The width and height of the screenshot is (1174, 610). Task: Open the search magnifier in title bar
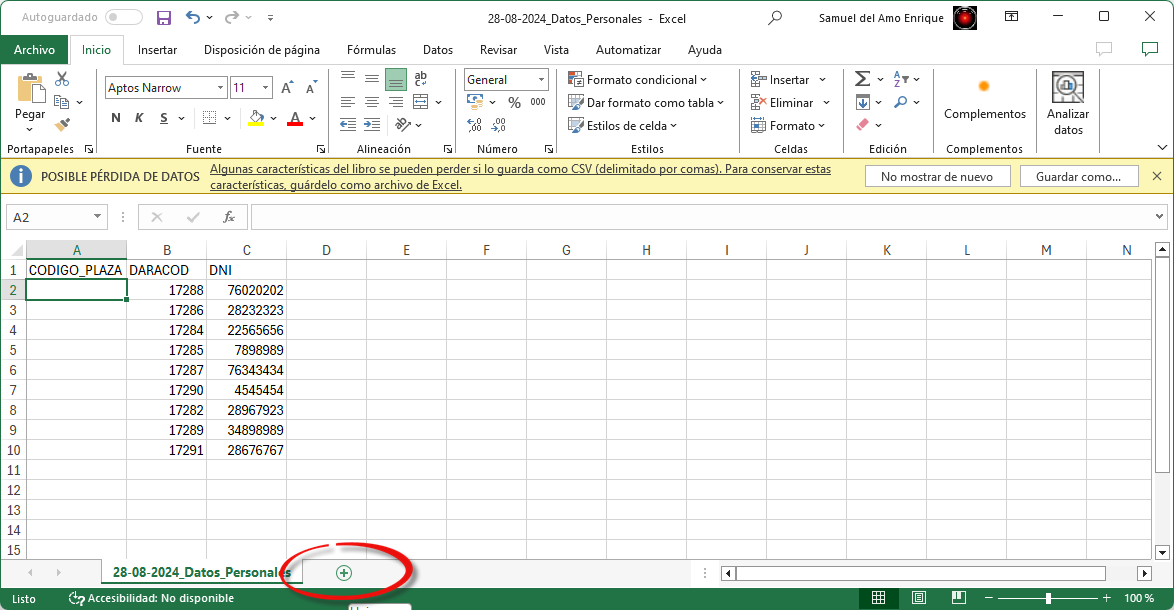775,17
